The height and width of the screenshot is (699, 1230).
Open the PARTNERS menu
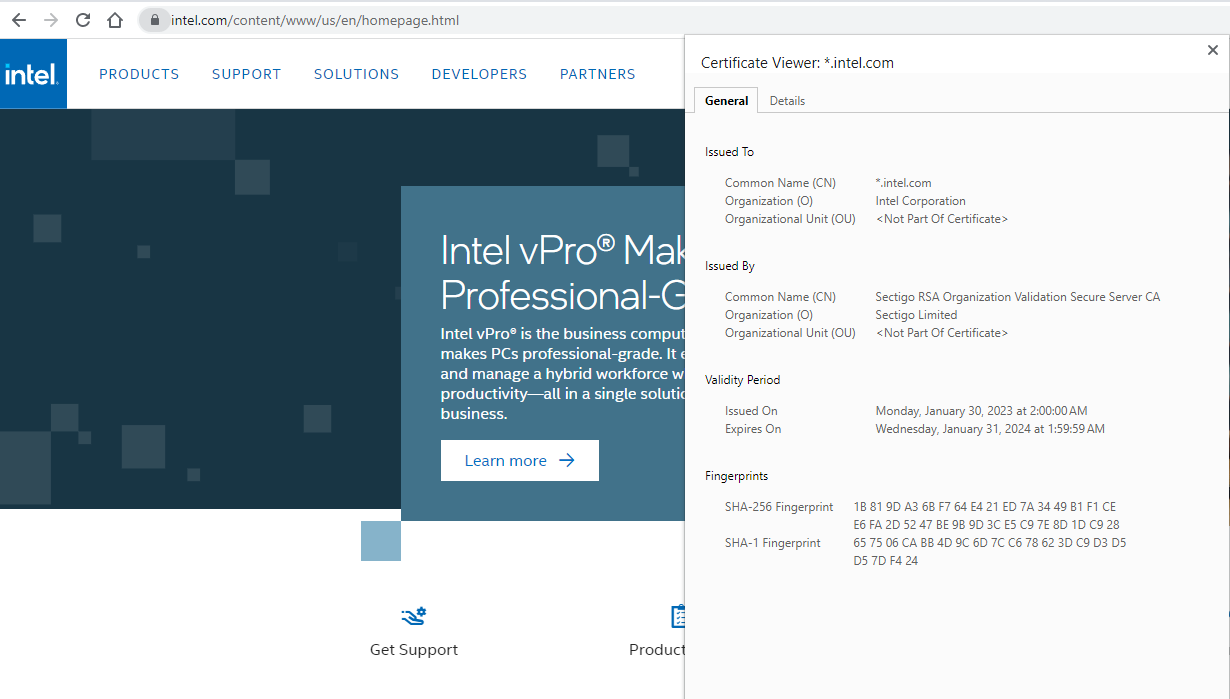(x=598, y=74)
